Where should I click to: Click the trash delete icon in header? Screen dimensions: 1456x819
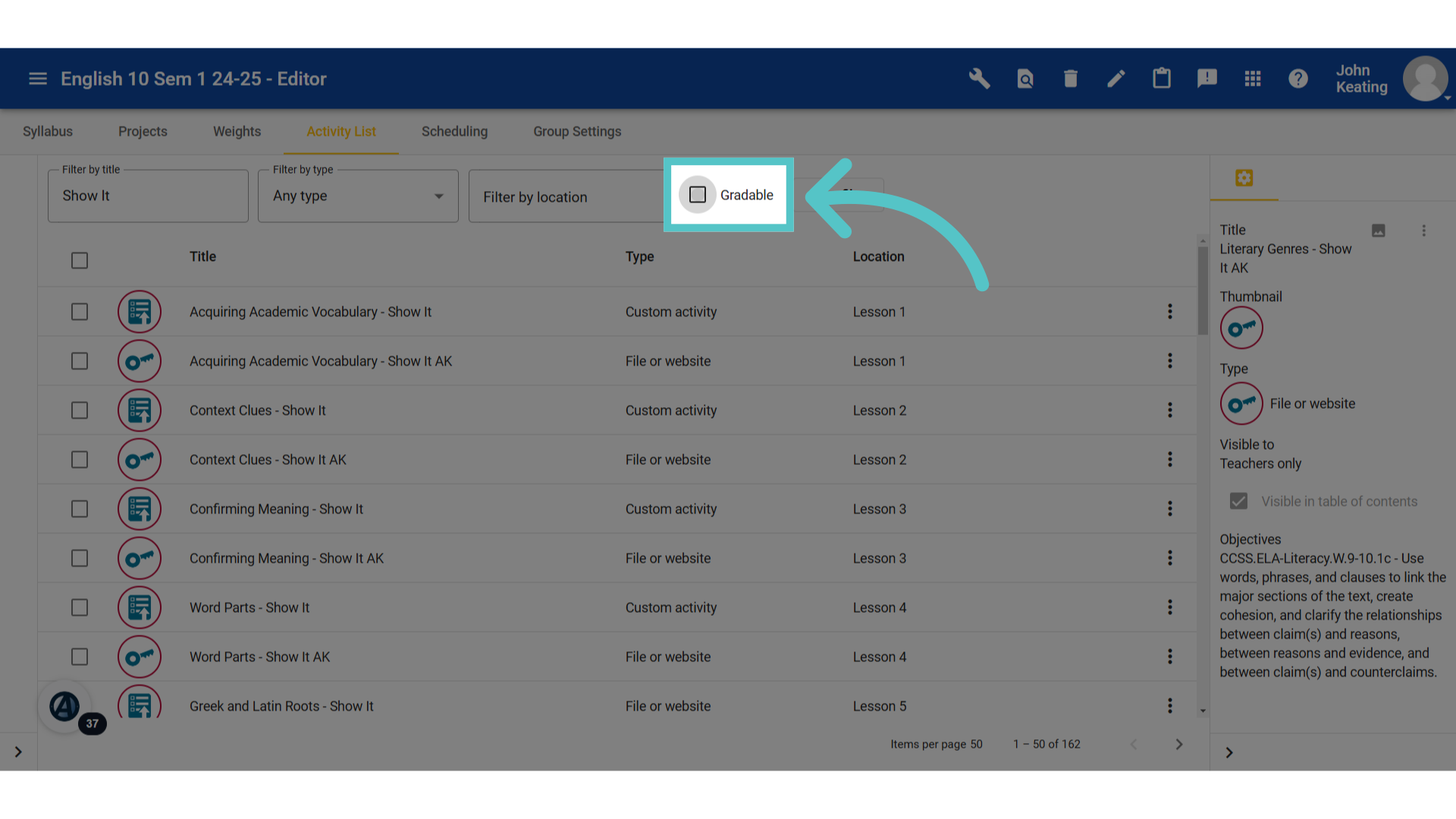(x=1071, y=79)
